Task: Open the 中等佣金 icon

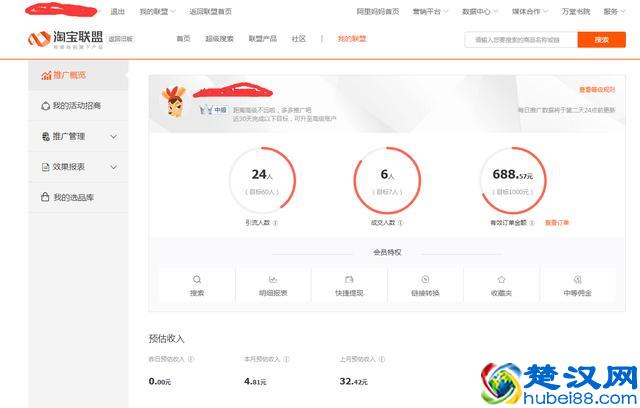Action: 577,279
